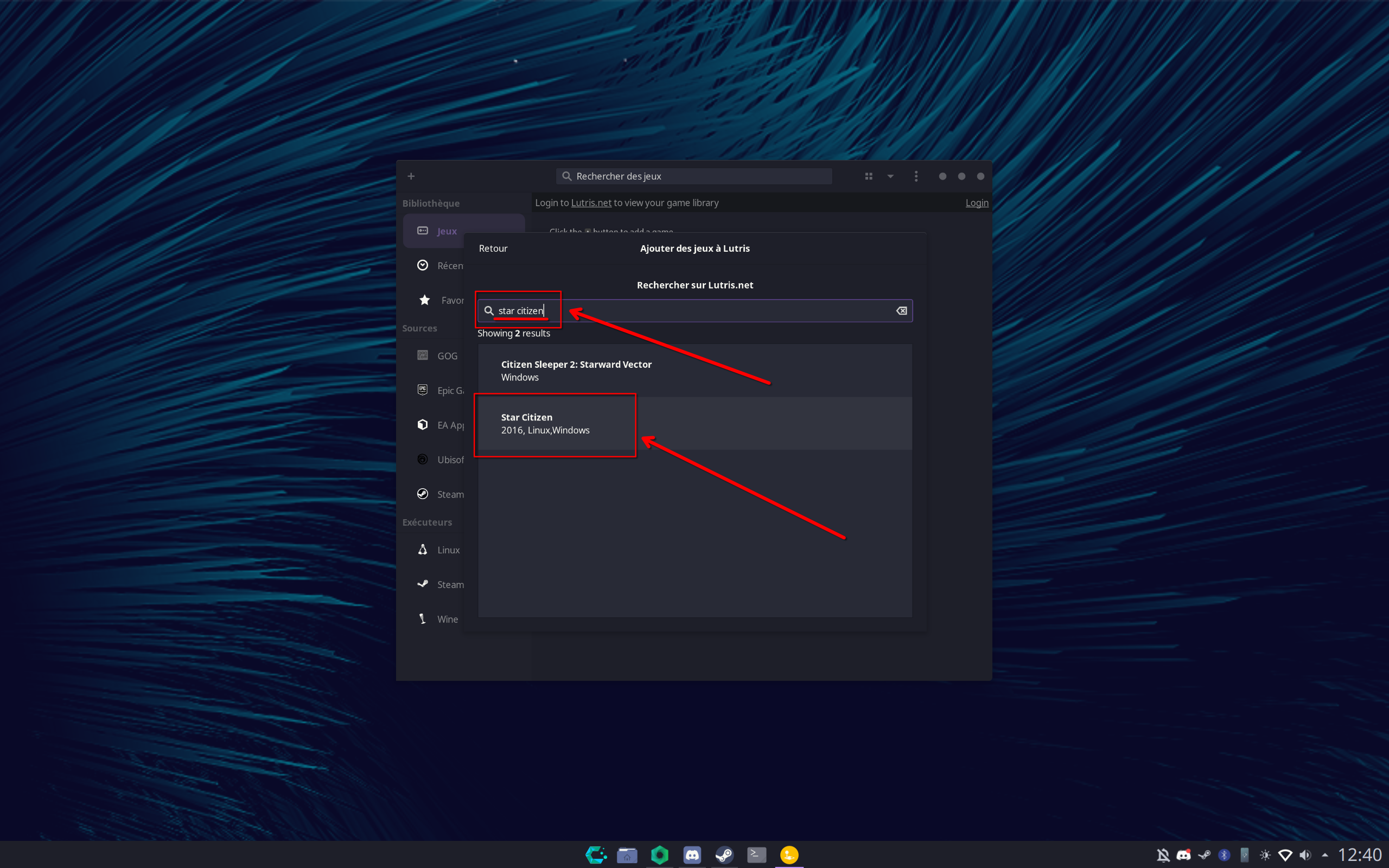This screenshot has height=868, width=1389.
Task: Open Discord from the taskbar
Action: coord(692,855)
